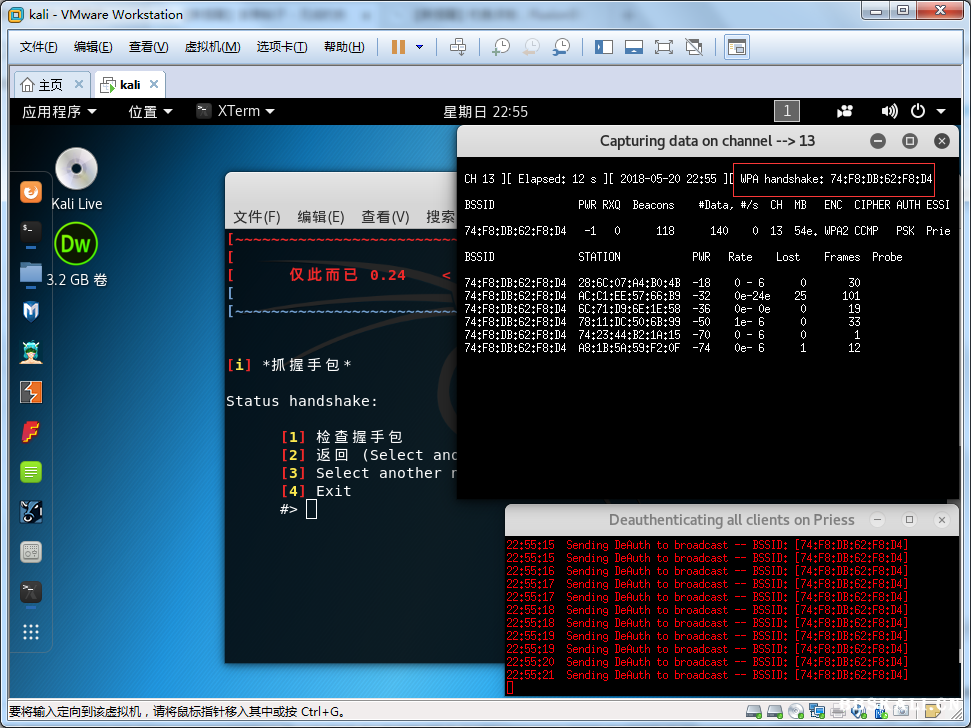Click the 星期日 22:55 clock
Image resolution: width=971 pixels, height=728 pixels.
485,112
